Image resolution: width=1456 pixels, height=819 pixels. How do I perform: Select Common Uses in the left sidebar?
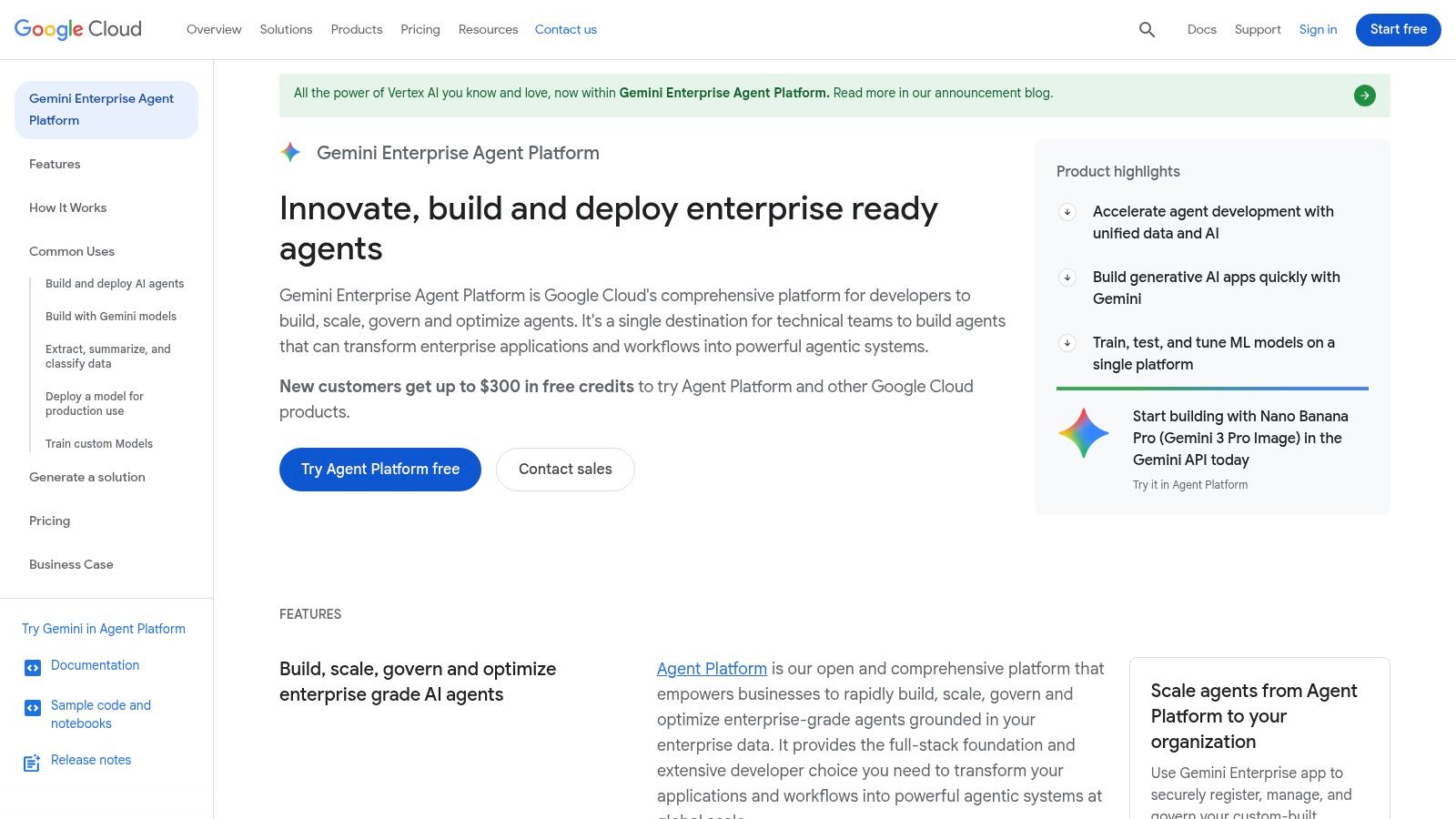[x=72, y=251]
